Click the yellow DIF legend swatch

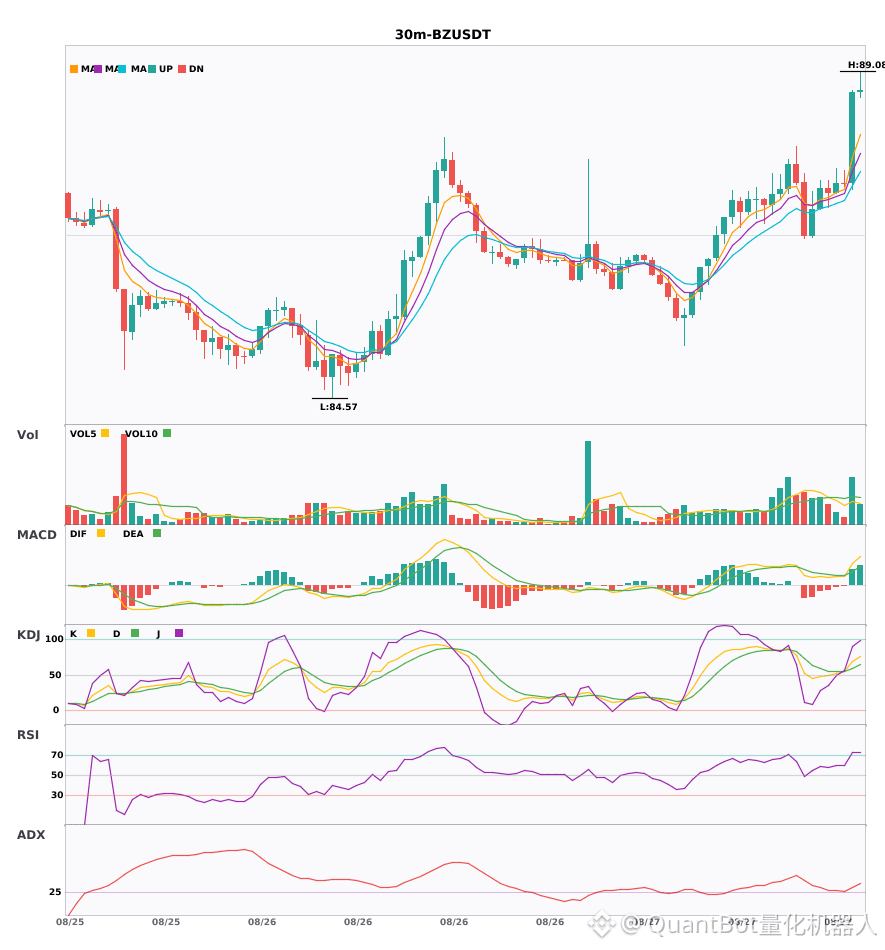[101, 533]
